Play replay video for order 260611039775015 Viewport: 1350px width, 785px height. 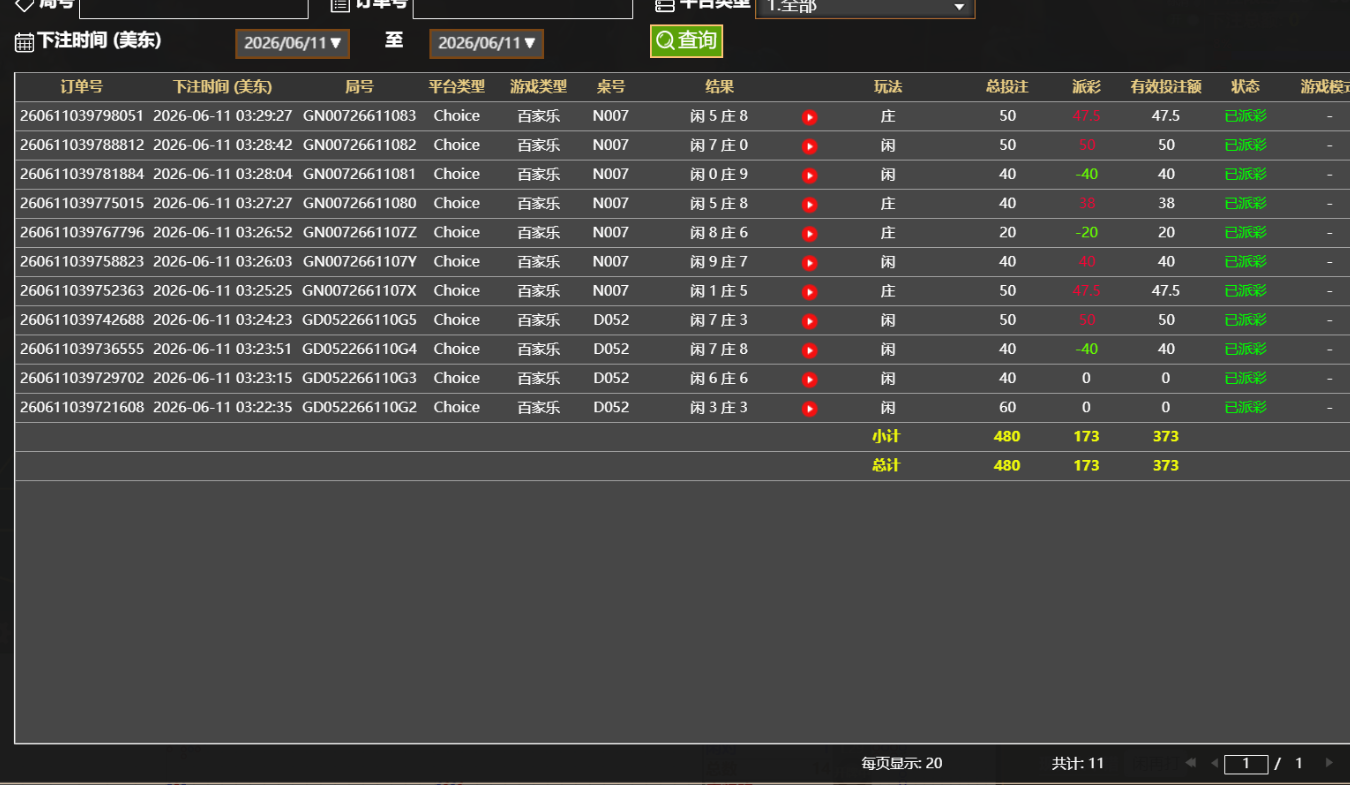pyautogui.click(x=810, y=204)
